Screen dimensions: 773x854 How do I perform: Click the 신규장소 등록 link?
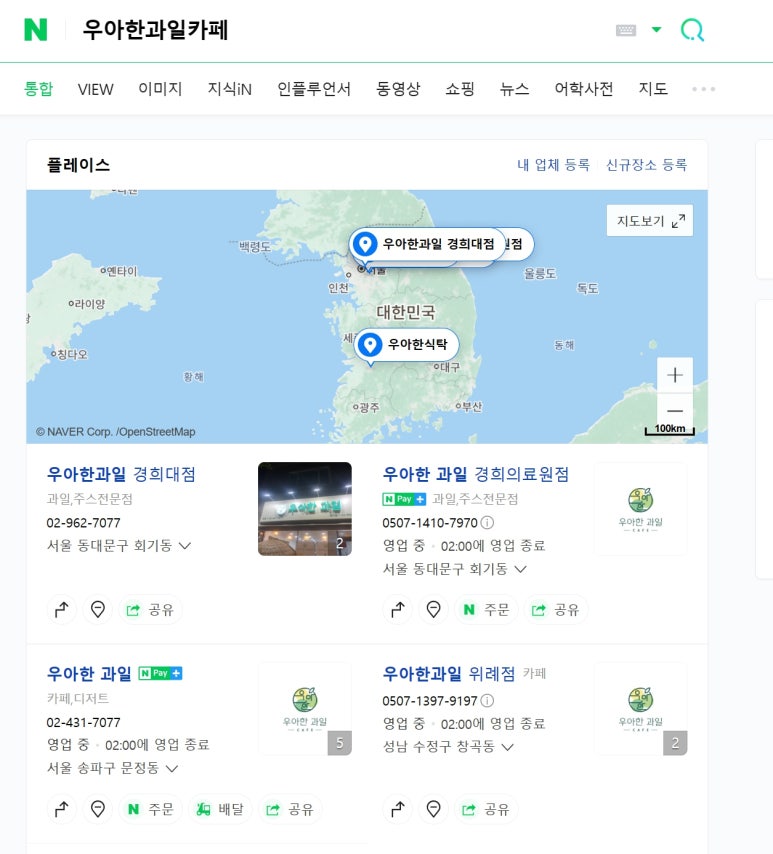(647, 165)
